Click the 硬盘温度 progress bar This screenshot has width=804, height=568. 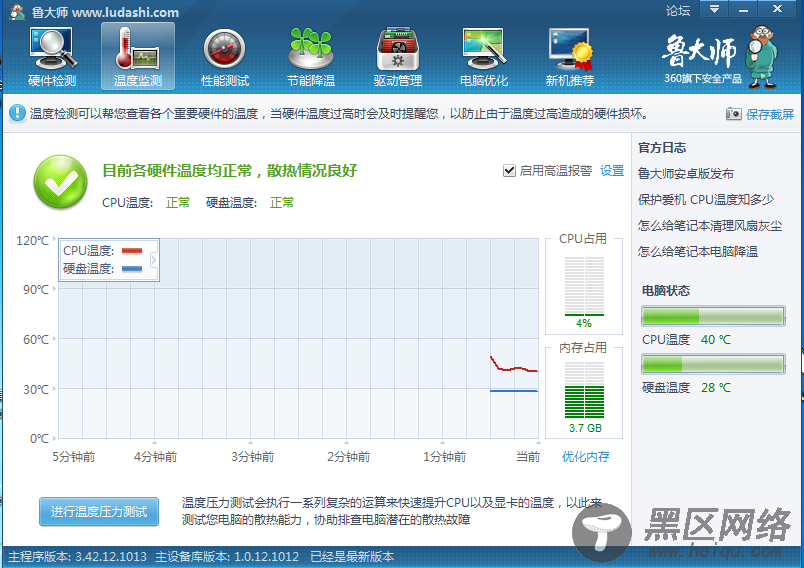click(713, 364)
